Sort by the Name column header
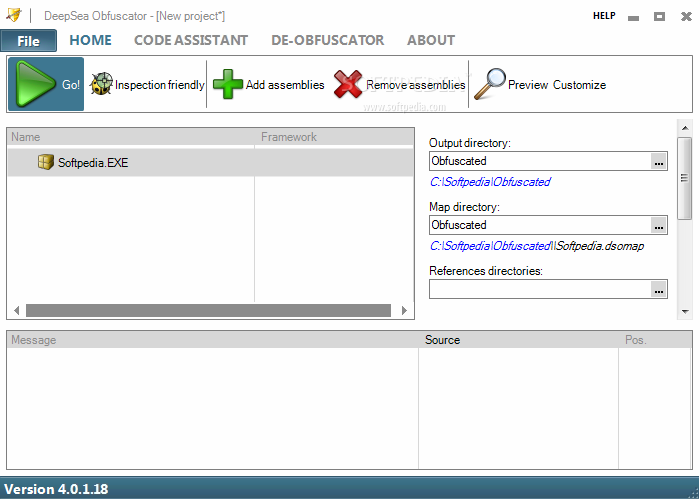700x500 pixels. pyautogui.click(x=131, y=137)
